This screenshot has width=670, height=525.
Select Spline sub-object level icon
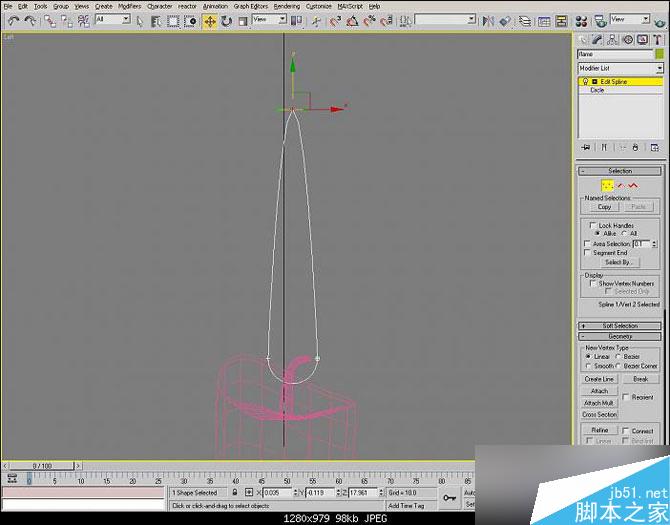point(633,185)
